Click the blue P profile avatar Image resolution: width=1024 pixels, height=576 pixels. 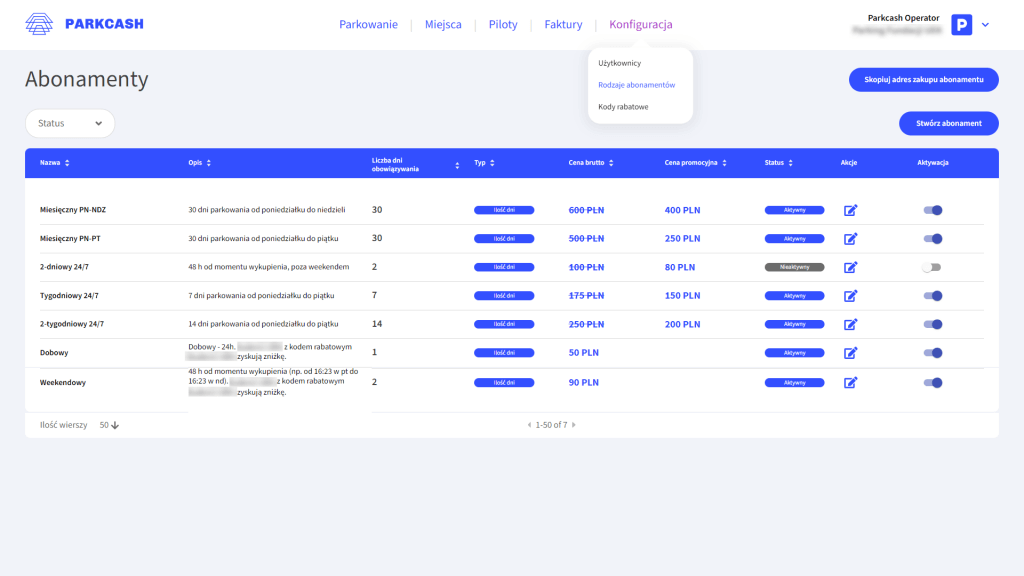click(961, 25)
